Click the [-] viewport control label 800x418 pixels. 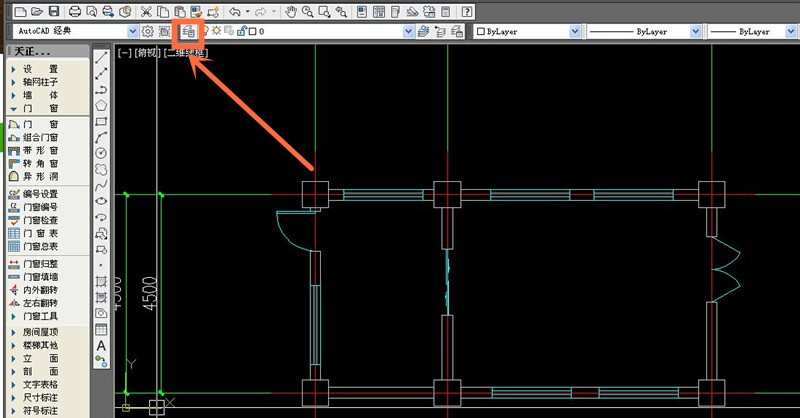click(x=125, y=52)
